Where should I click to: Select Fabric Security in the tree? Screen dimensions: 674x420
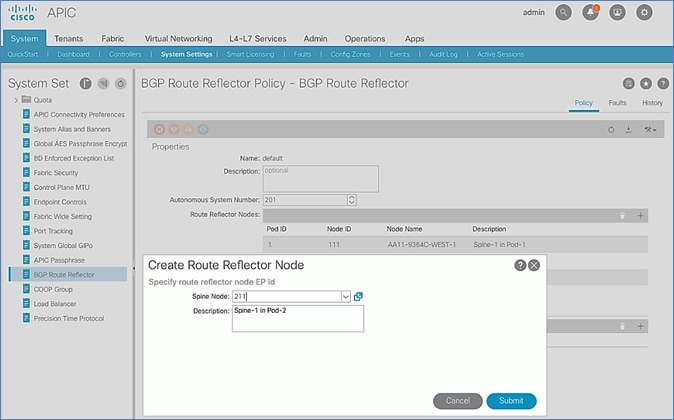(56, 173)
